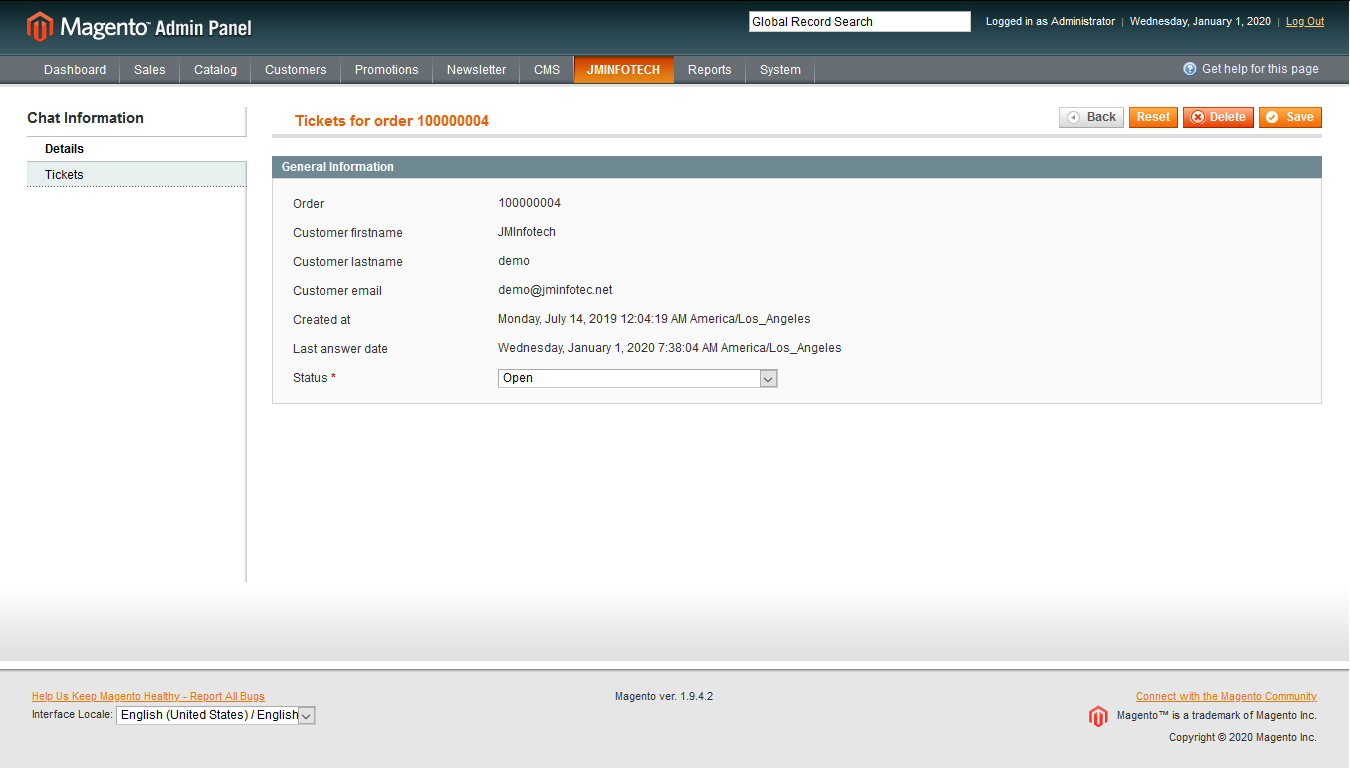Open the System menu
Image resolution: width=1350 pixels, height=768 pixels.
coord(780,70)
